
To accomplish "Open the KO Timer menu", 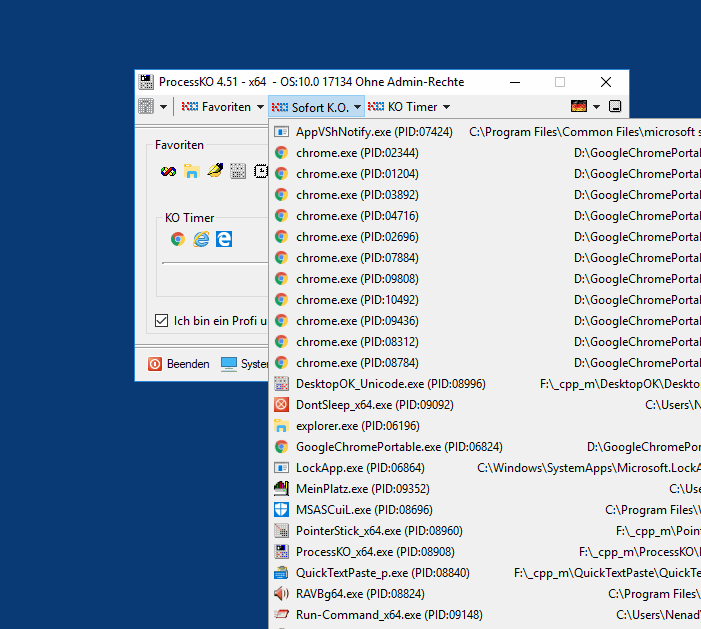I will pyautogui.click(x=402, y=107).
